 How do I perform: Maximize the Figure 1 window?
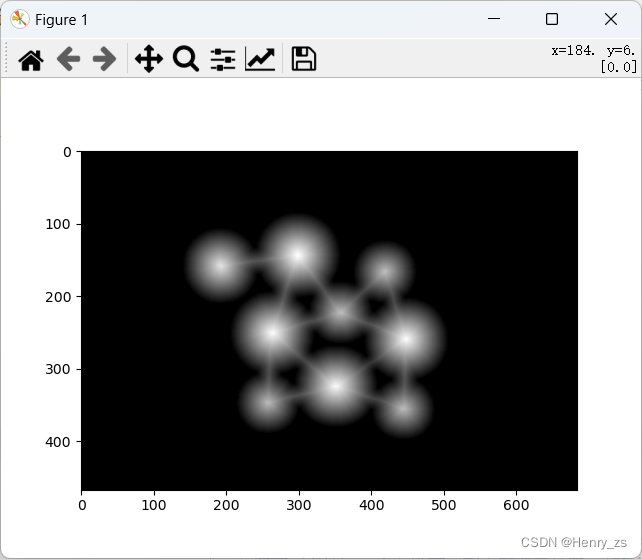tap(552, 19)
